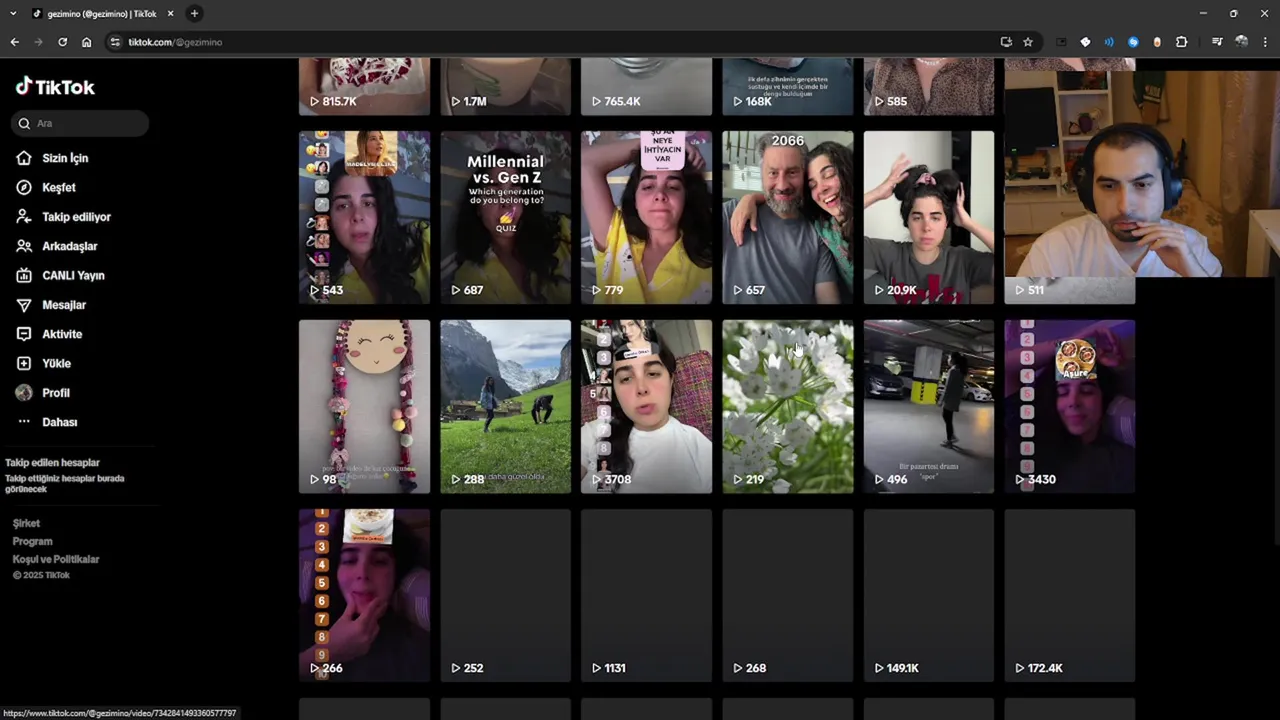The height and width of the screenshot is (720, 1280).
Task: Open the Chrome three-dot menu
Action: pos(1265,42)
